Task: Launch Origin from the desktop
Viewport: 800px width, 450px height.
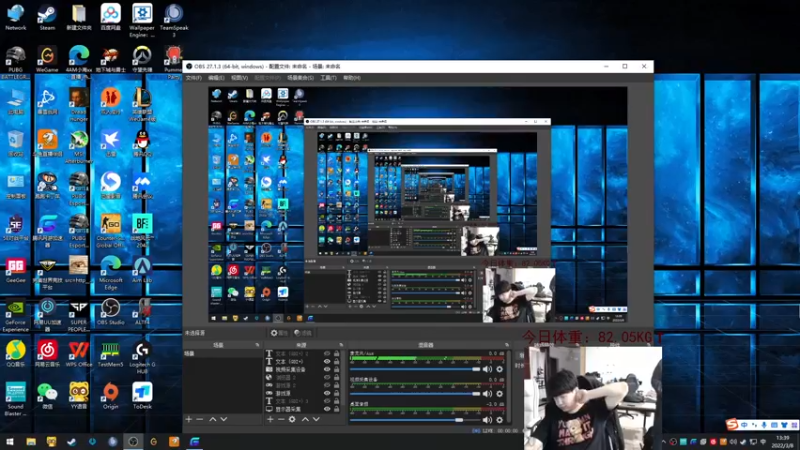Action: (110, 396)
